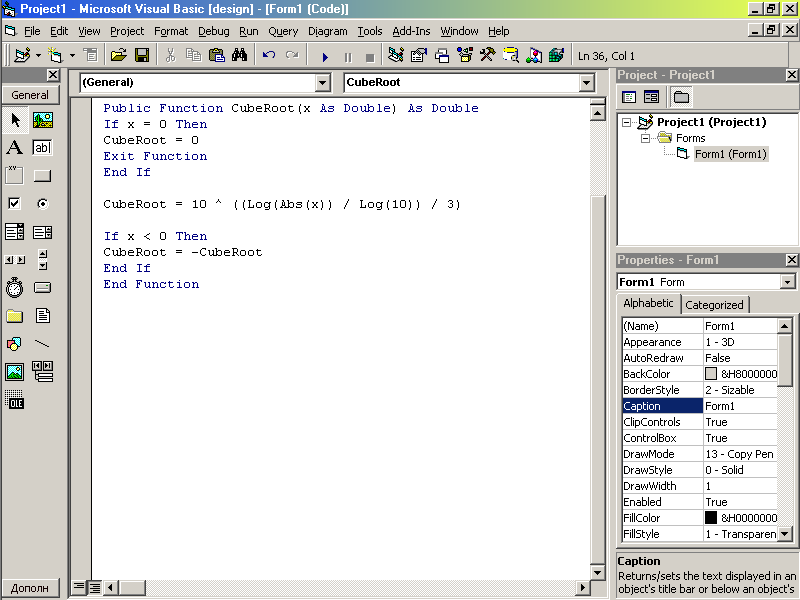Screen dimensions: 800x600
Task: Start the program with Run button
Action: 325,56
